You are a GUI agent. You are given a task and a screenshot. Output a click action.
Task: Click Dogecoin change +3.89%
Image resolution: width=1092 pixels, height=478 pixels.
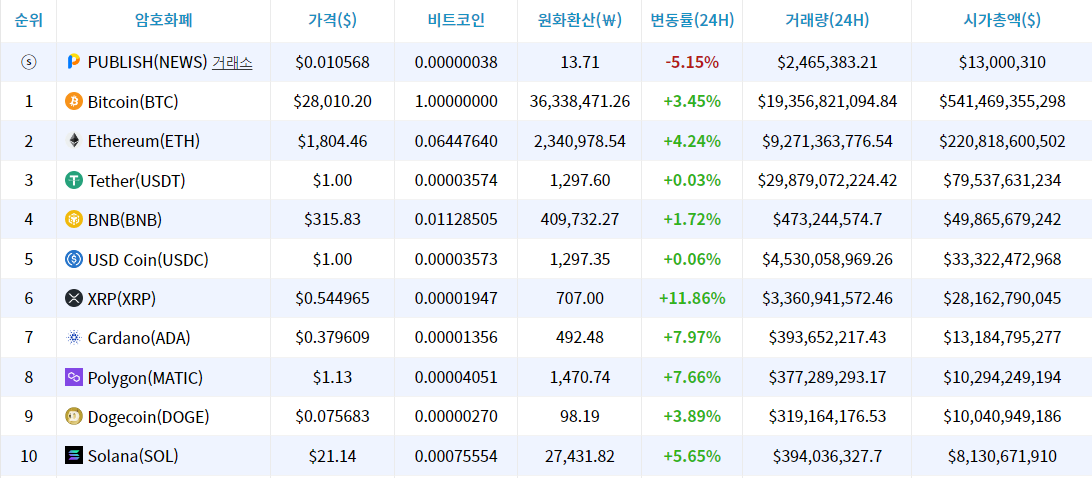tap(692, 417)
